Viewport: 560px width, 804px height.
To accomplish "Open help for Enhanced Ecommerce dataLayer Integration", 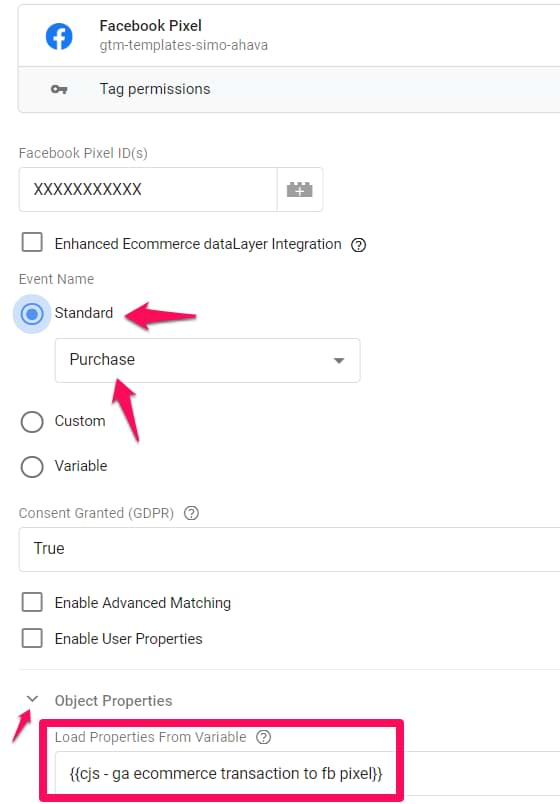I will click(x=358, y=245).
